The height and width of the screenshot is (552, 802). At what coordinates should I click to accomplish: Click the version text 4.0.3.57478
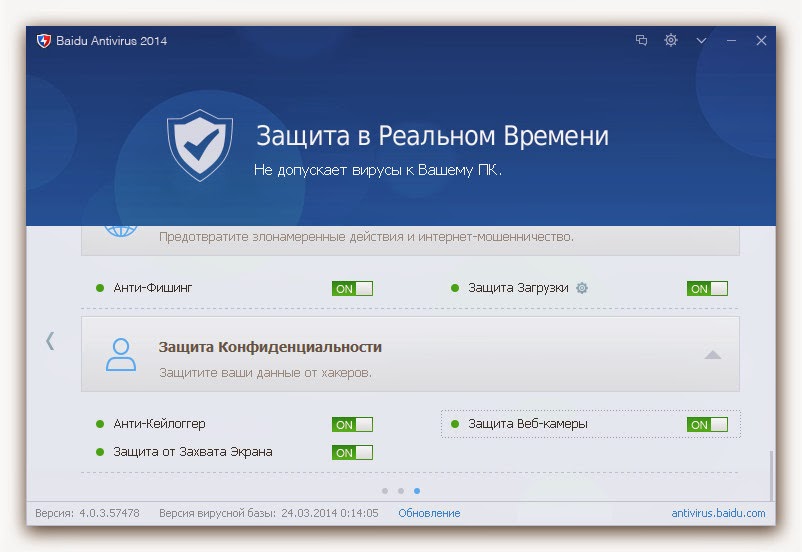coord(109,513)
